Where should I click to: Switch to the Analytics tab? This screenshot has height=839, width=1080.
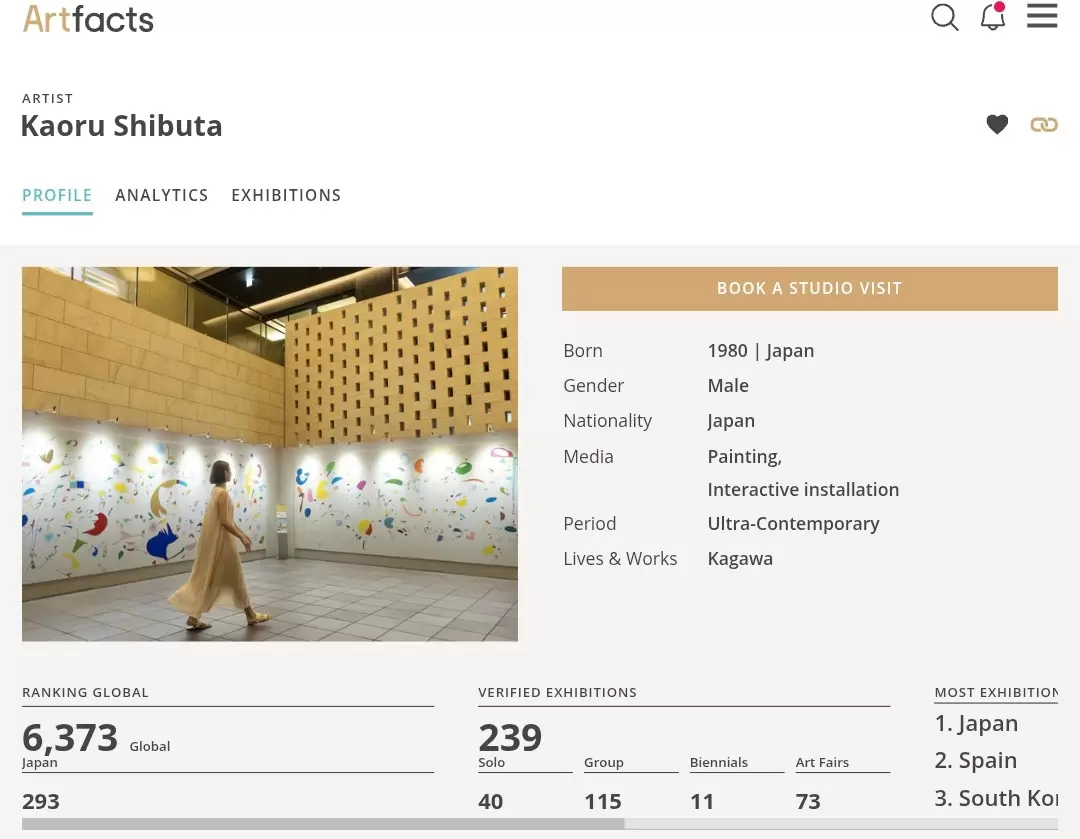click(x=162, y=196)
